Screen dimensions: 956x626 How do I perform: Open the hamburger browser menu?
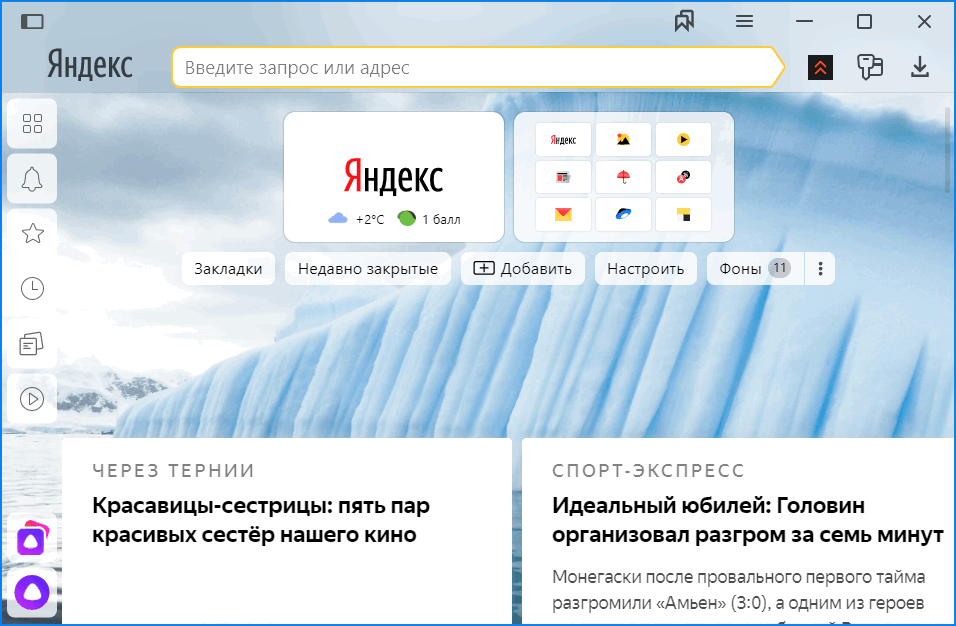coord(743,21)
